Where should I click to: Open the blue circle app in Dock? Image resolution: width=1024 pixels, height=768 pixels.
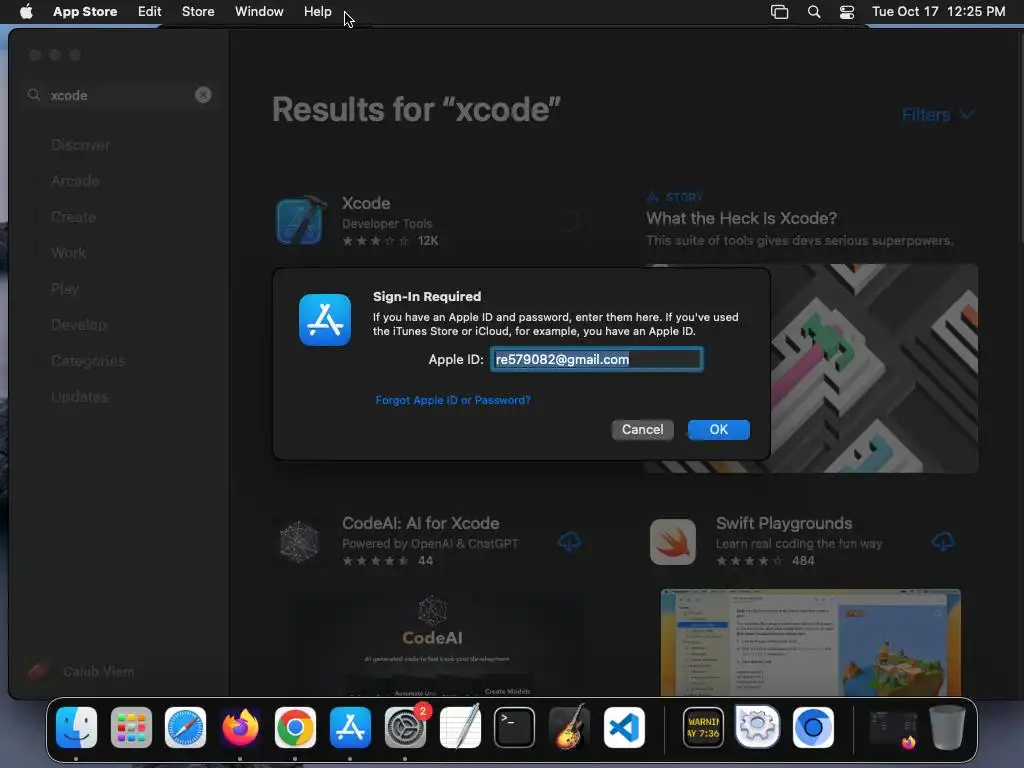[x=813, y=728]
